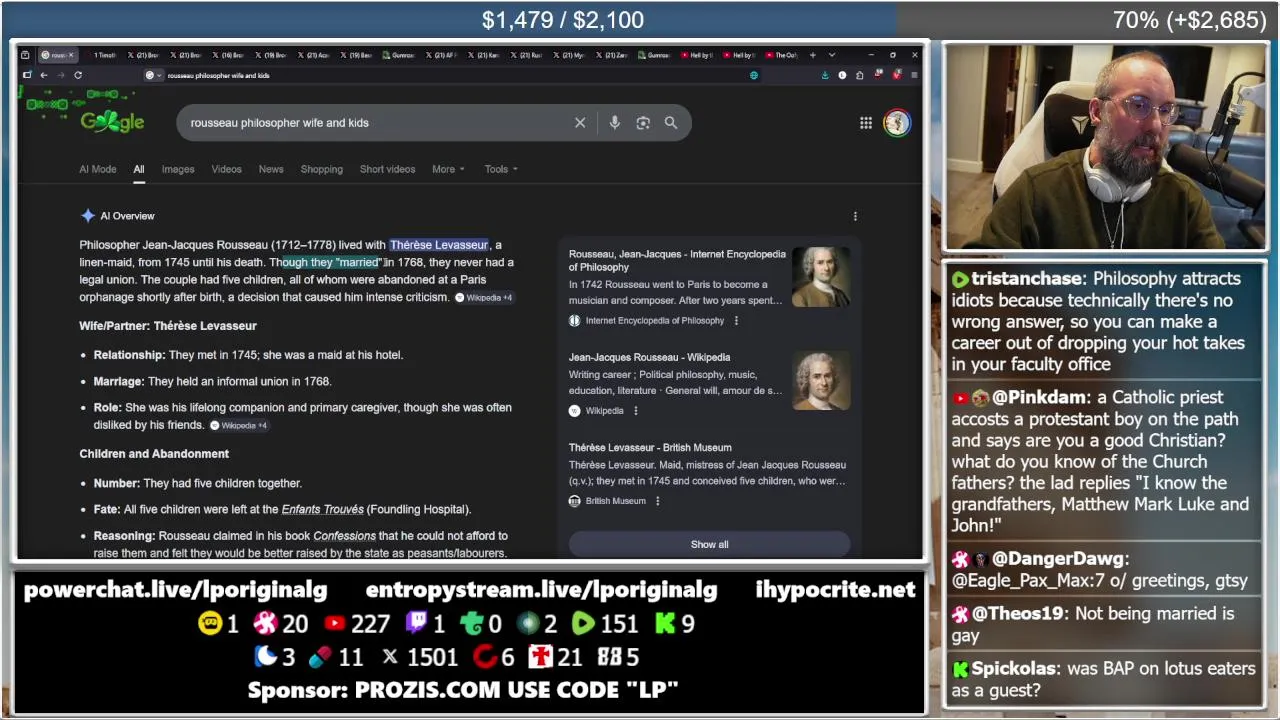This screenshot has width=1280, height=720.
Task: Reload the current browser page
Action: [x=78, y=75]
